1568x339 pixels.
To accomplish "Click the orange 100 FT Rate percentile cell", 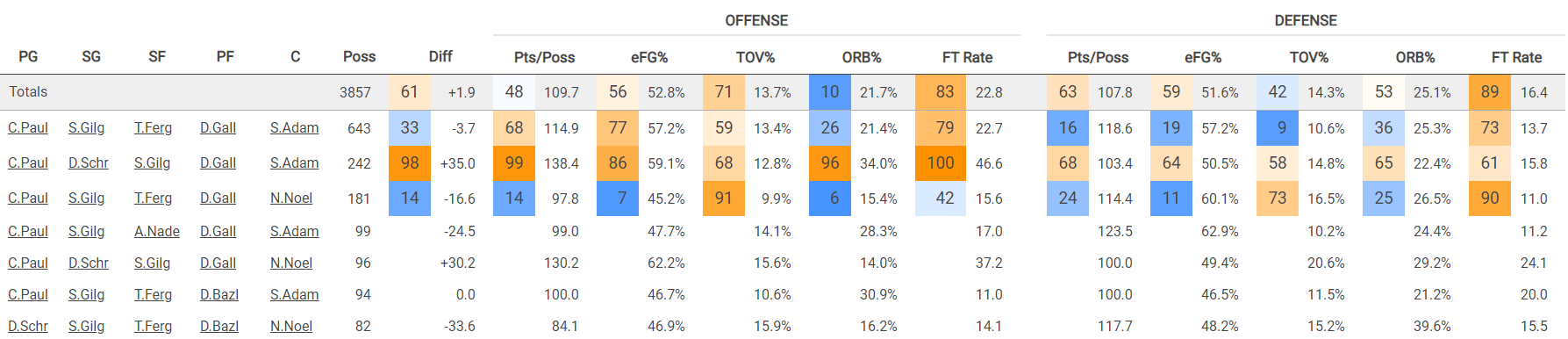I will 941,163.
